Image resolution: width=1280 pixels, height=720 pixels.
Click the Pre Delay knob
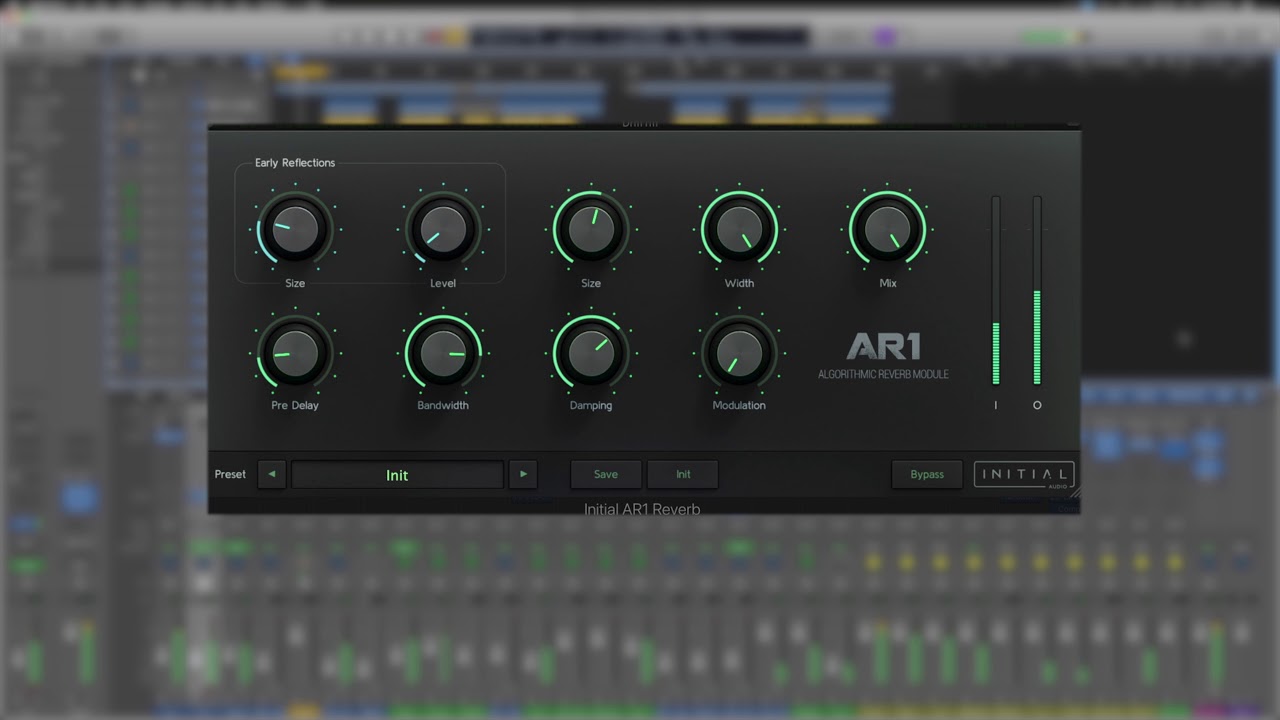tap(295, 352)
